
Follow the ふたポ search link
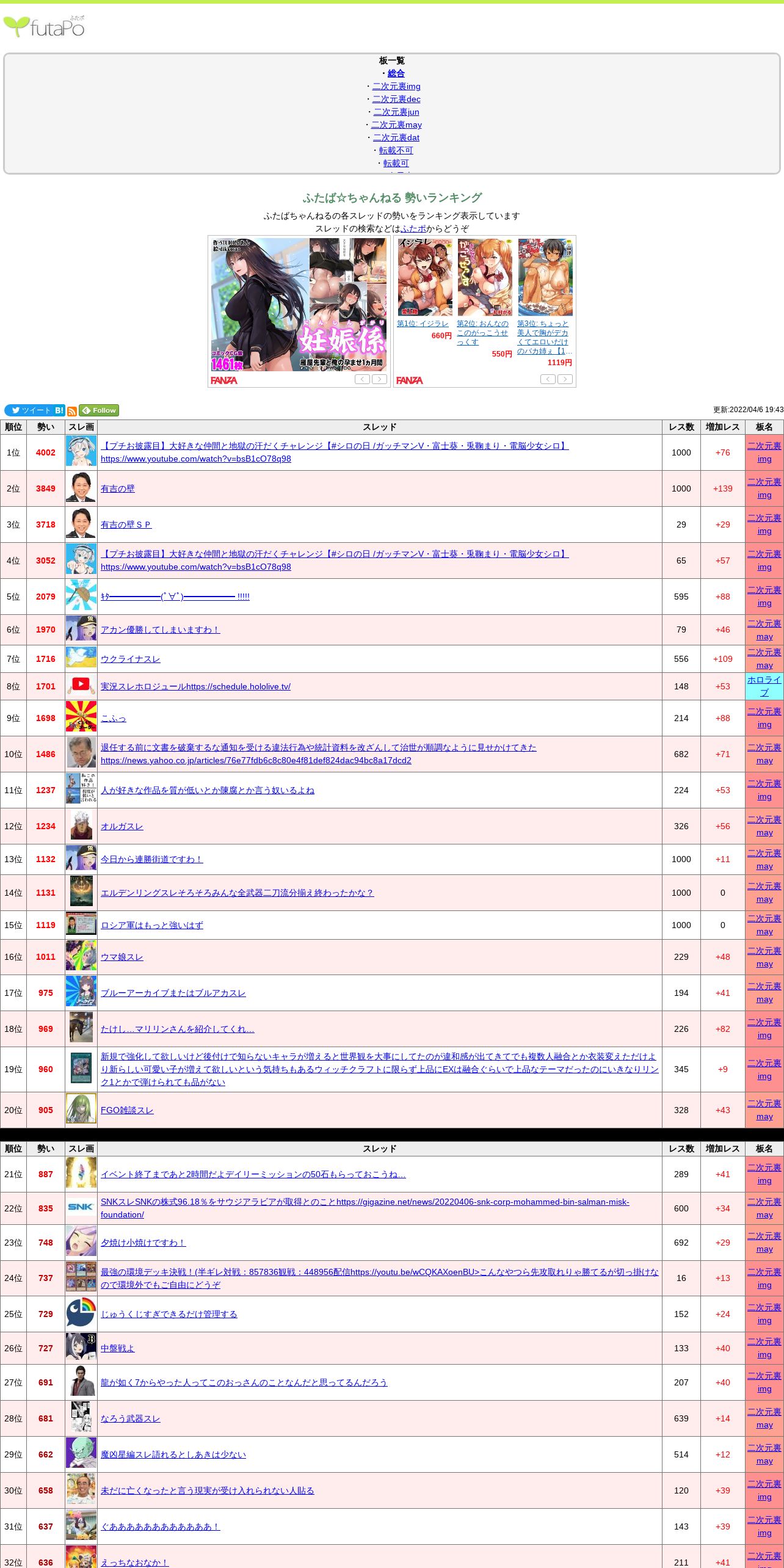pos(413,228)
